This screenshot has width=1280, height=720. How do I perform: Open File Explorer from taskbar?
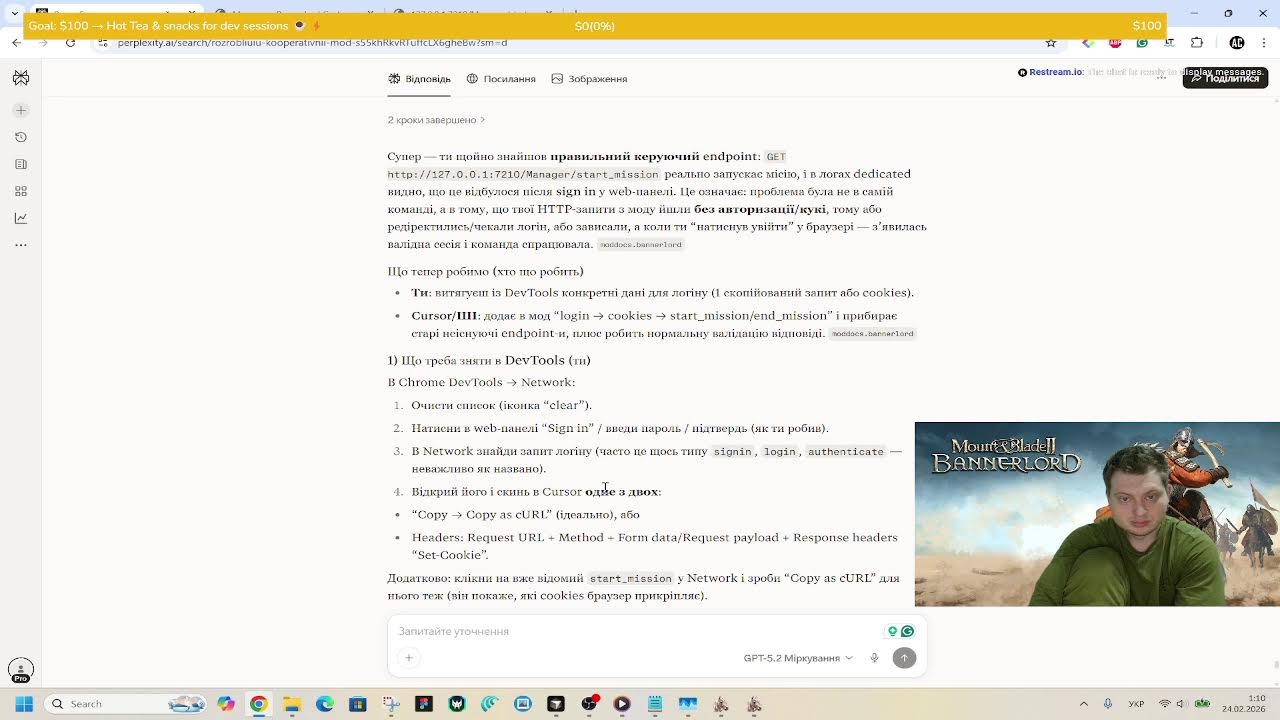(292, 704)
